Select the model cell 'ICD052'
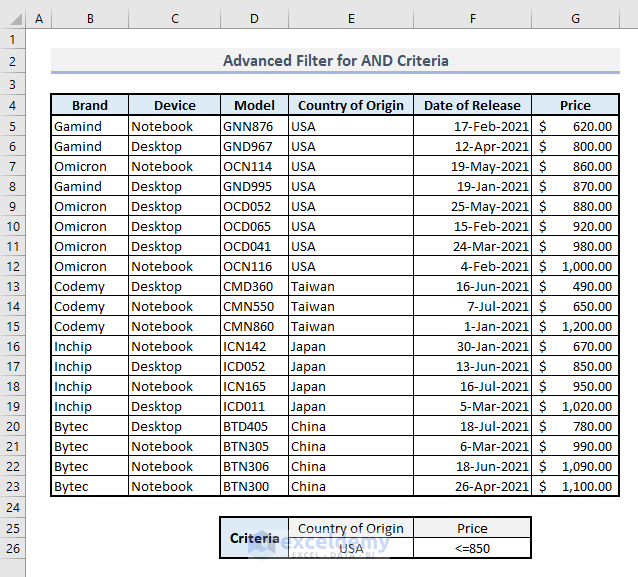 point(254,366)
